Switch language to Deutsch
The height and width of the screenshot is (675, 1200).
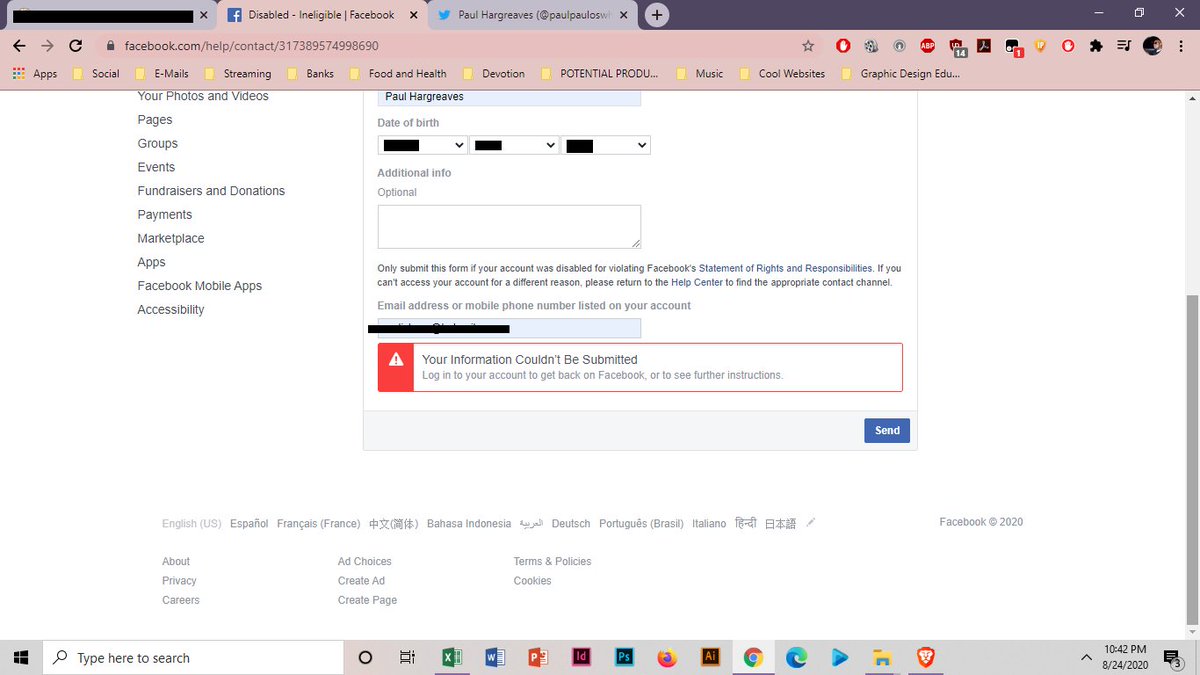tap(571, 524)
